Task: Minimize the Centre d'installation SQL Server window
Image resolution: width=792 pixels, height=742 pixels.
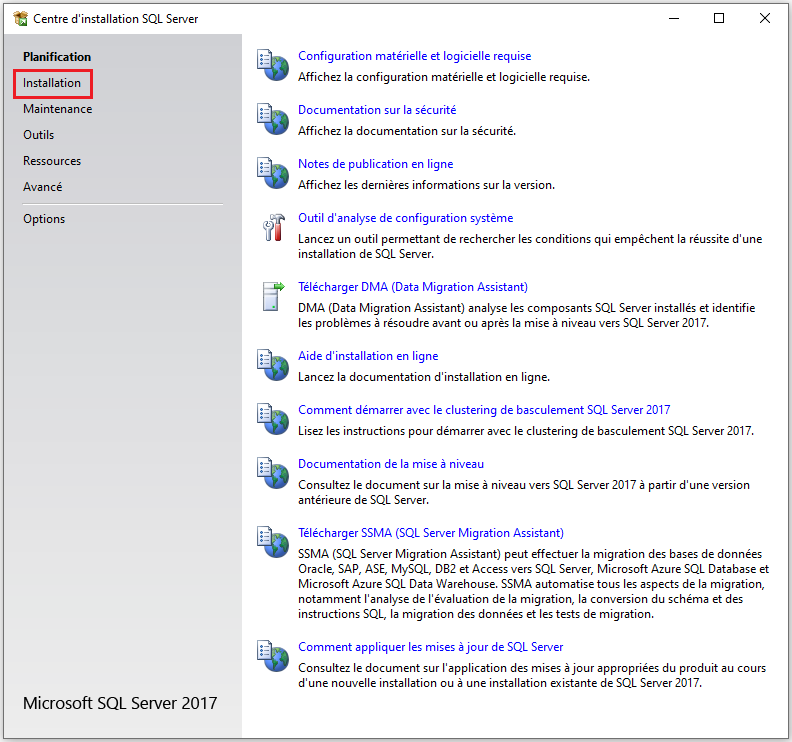Action: pyautogui.click(x=674, y=19)
